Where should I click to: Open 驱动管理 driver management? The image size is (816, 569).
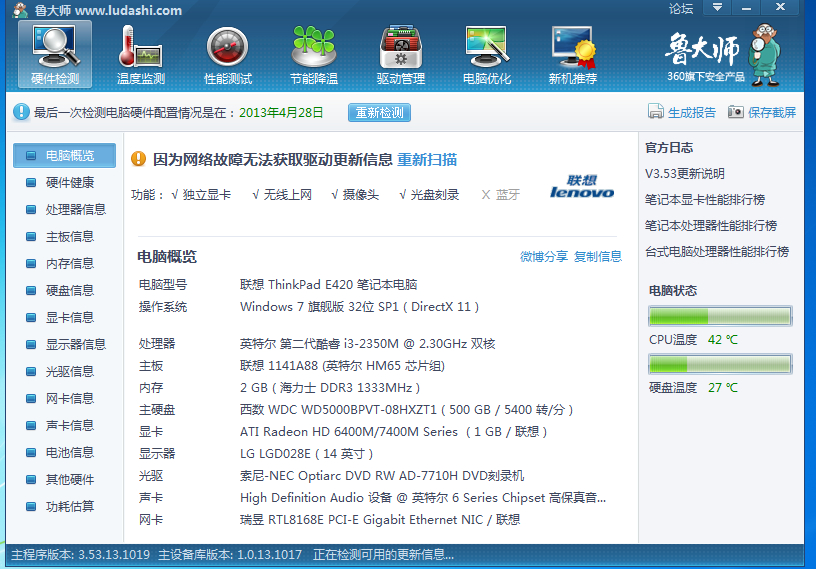pyautogui.click(x=400, y=54)
